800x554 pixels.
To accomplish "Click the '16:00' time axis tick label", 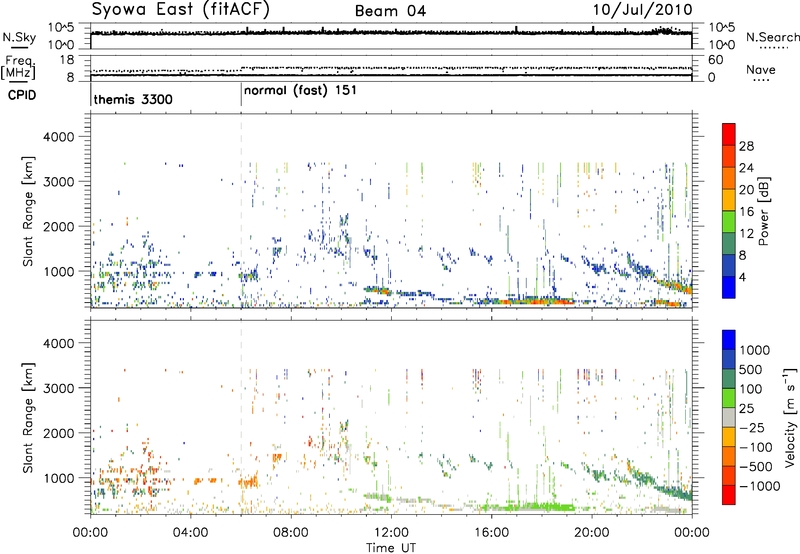I will tap(491, 533).
